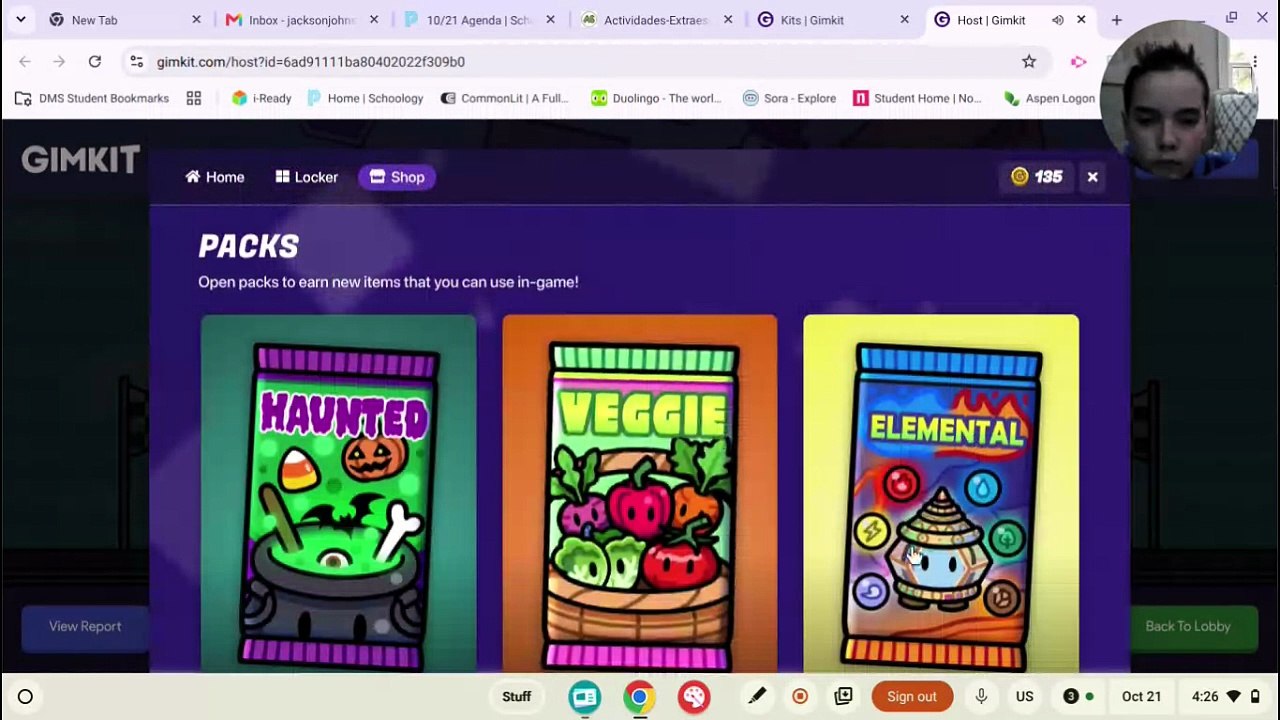Switch to the Actividades-Extraes tab
1280x720 pixels.
point(657,20)
